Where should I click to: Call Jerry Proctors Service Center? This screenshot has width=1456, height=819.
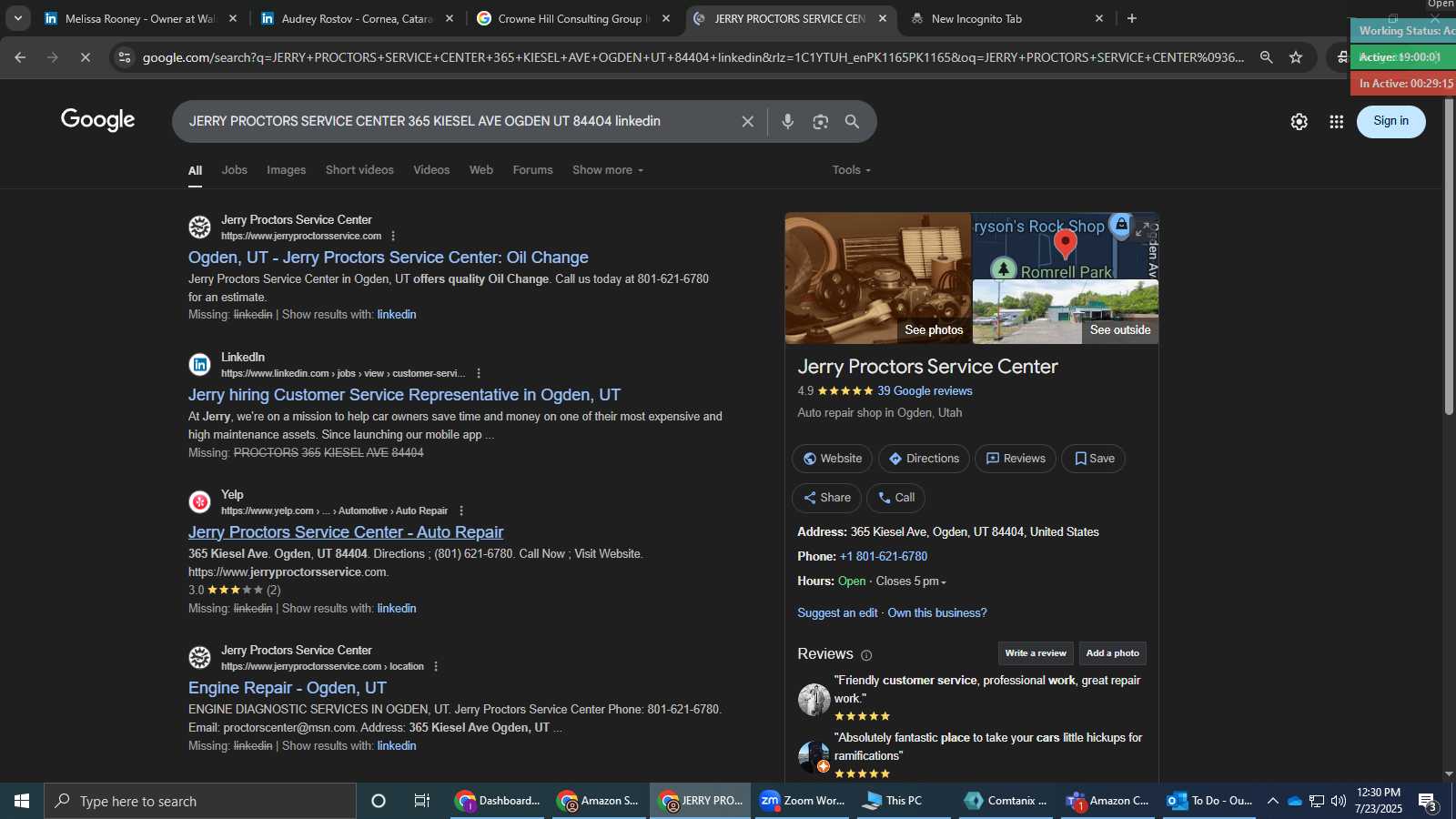tap(896, 498)
